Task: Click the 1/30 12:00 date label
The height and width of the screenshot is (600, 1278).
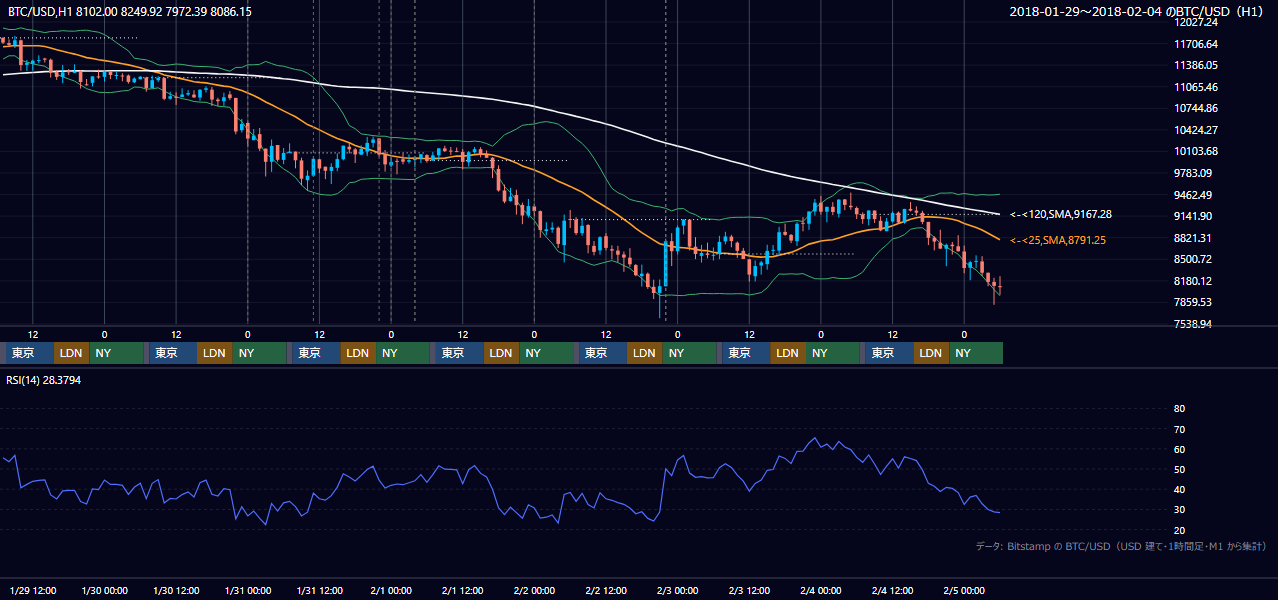Action: (176, 590)
